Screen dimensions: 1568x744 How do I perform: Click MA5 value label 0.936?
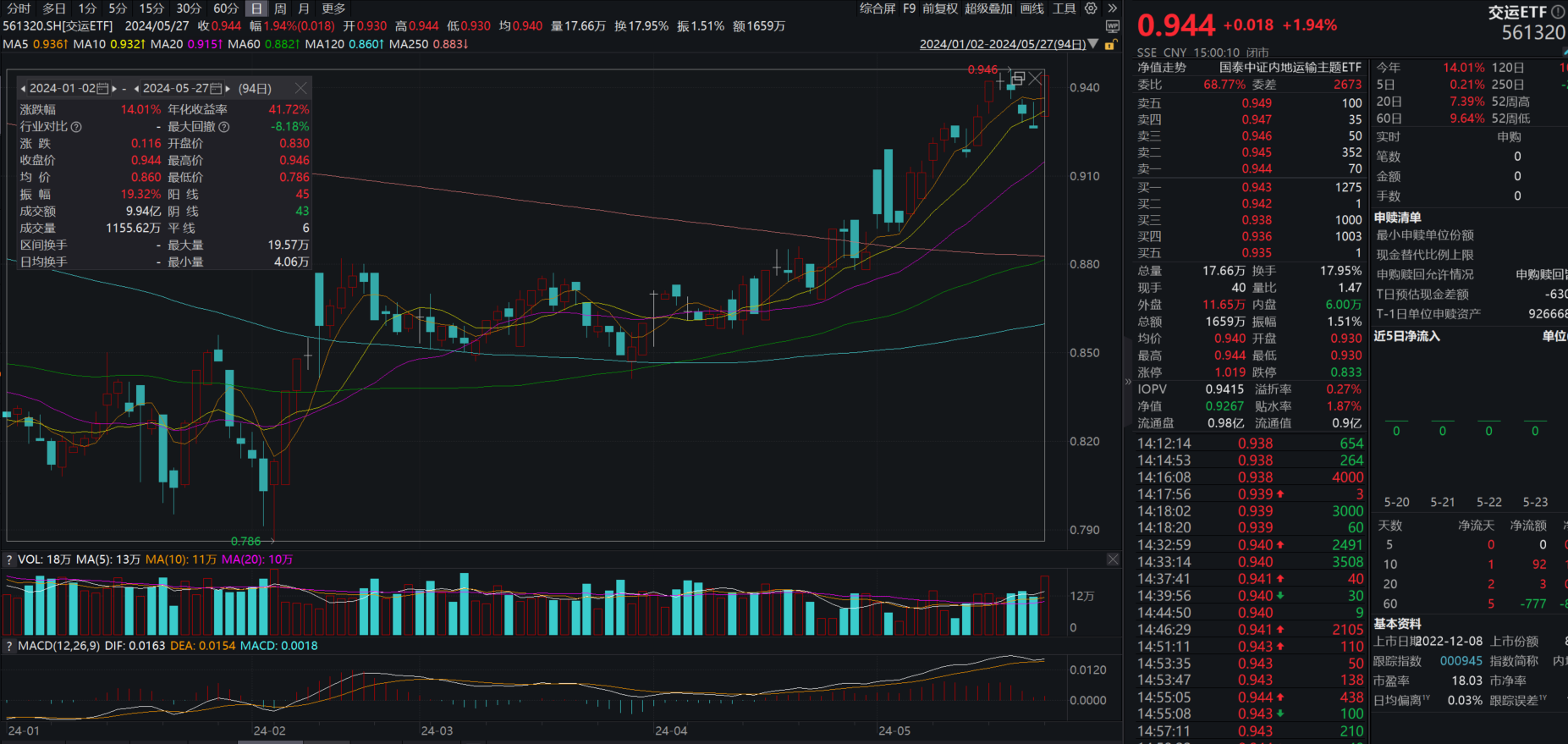point(50,44)
